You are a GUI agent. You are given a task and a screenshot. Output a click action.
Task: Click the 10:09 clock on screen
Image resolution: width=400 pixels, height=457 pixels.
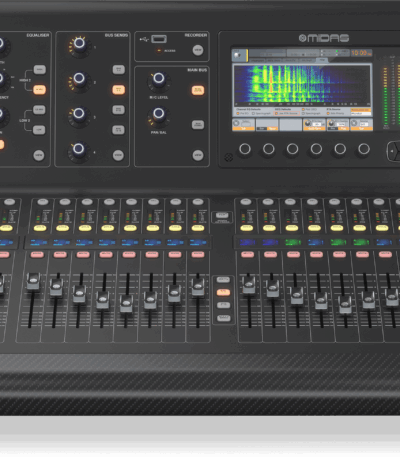coord(361,53)
